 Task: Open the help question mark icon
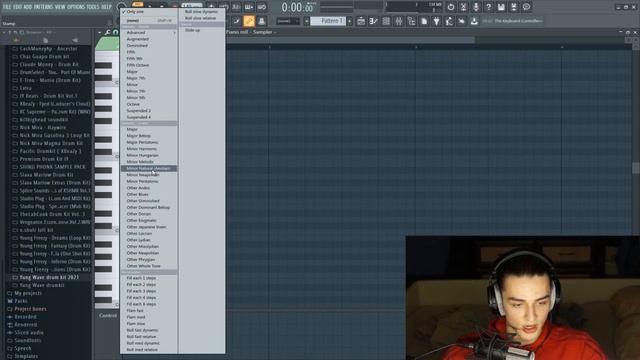489,7
